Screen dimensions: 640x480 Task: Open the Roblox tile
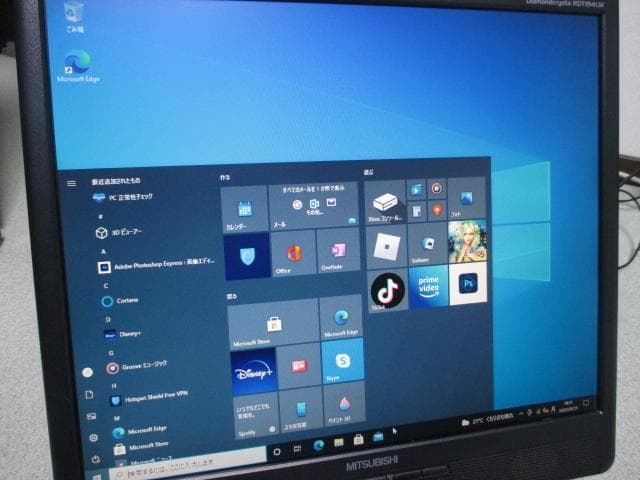387,247
